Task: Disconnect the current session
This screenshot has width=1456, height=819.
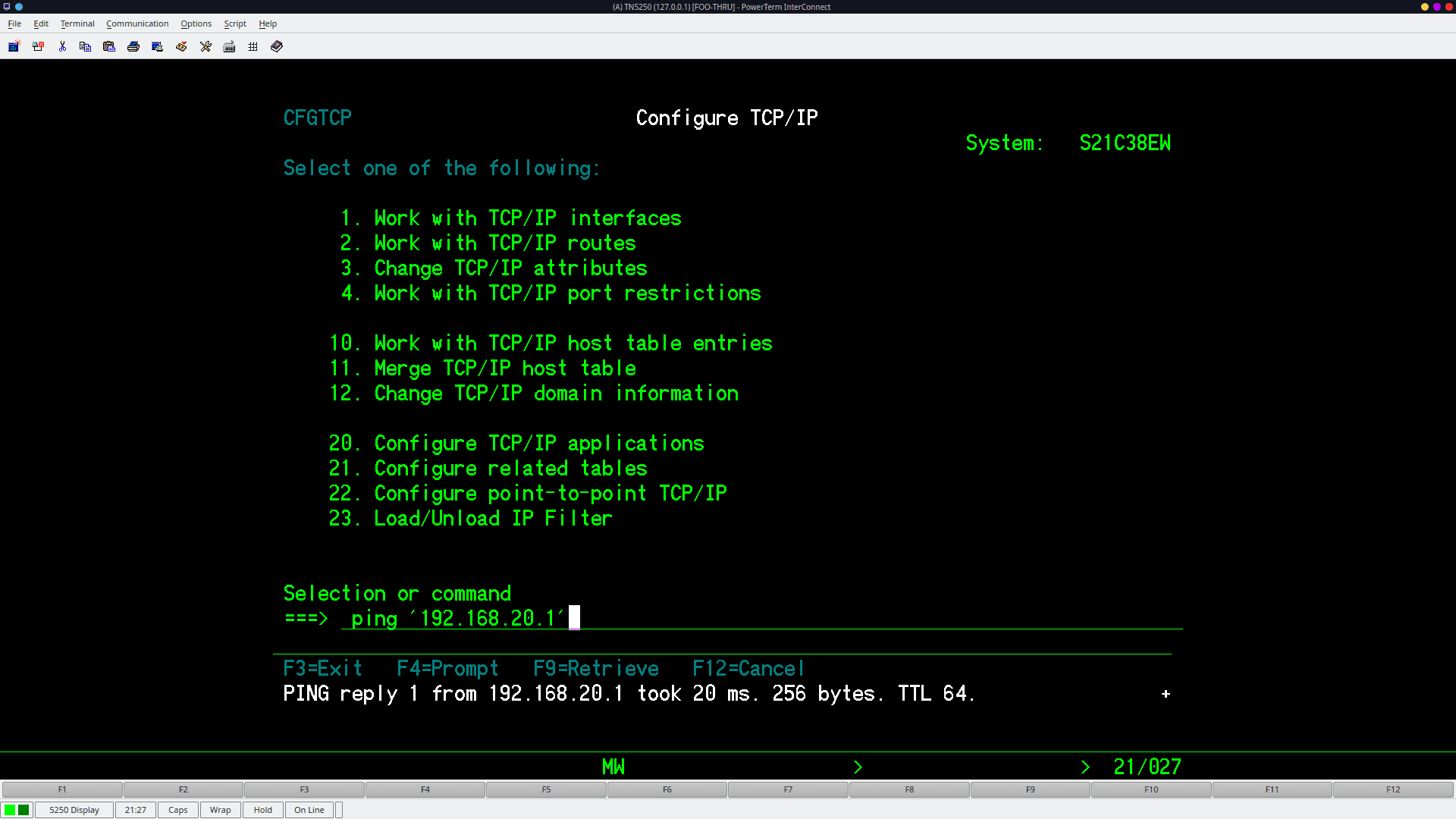Action: tap(38, 46)
